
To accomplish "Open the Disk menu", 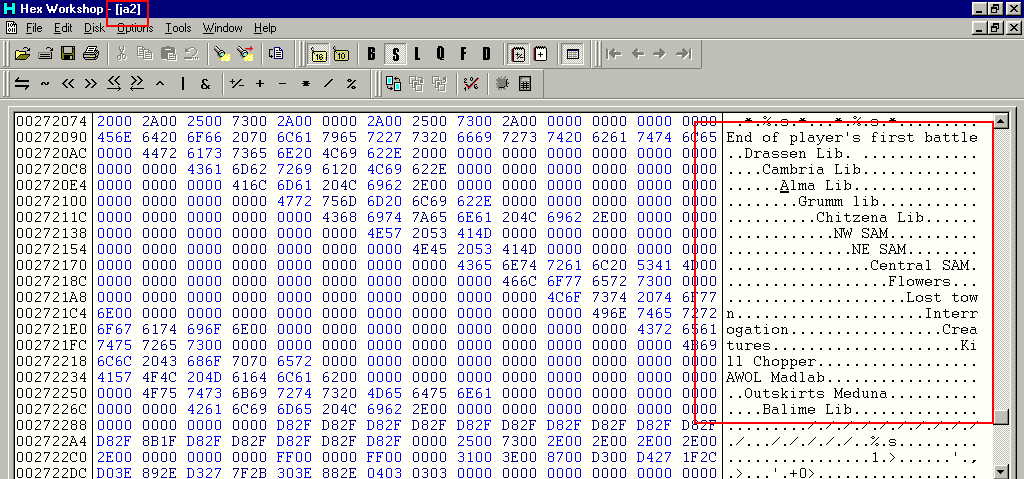I will [94, 28].
